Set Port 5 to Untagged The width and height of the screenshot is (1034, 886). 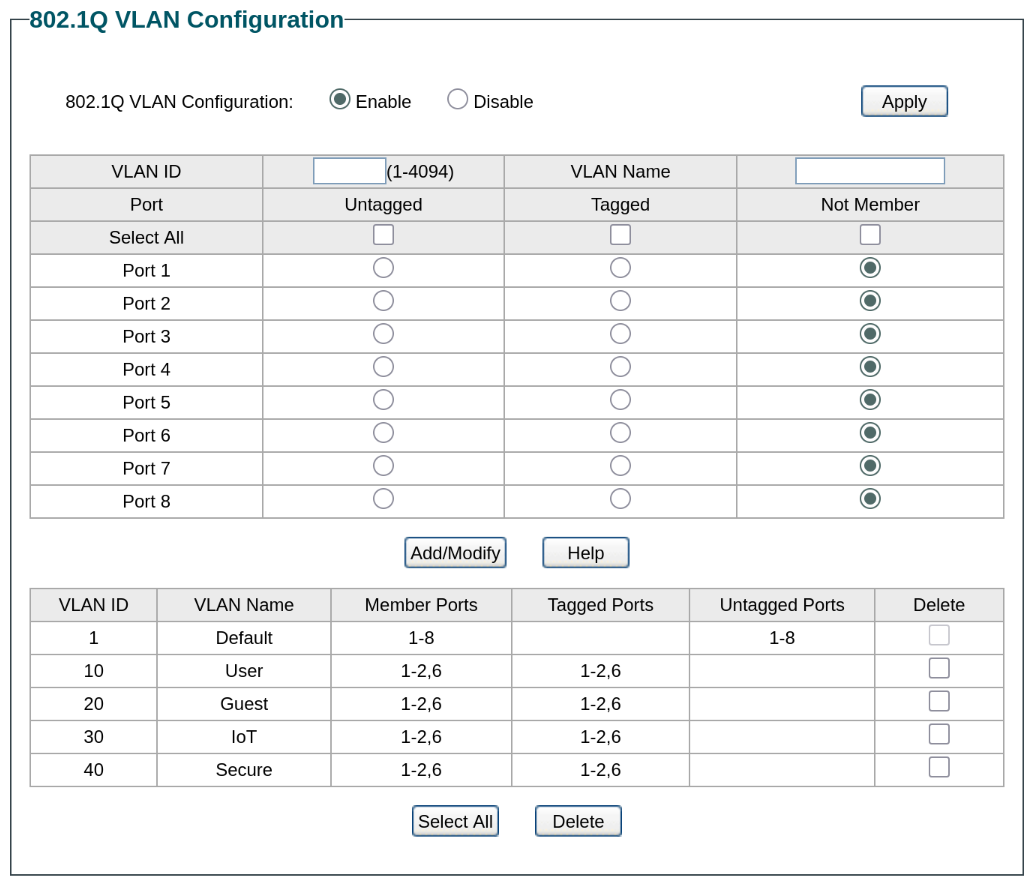pos(383,400)
